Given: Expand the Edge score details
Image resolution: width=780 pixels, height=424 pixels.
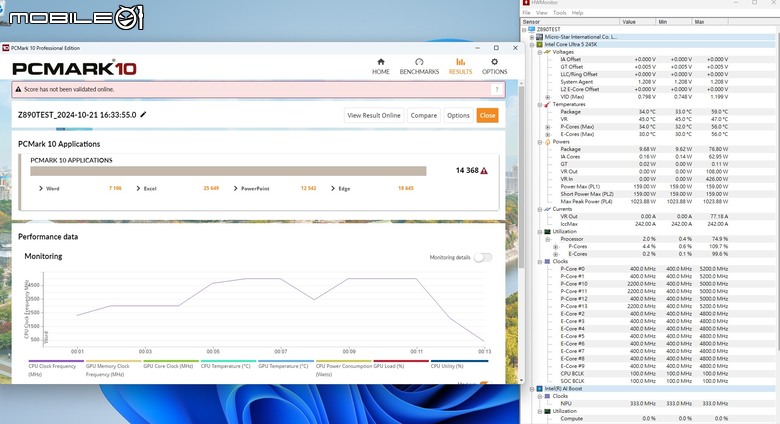Looking at the screenshot, I should (333, 189).
